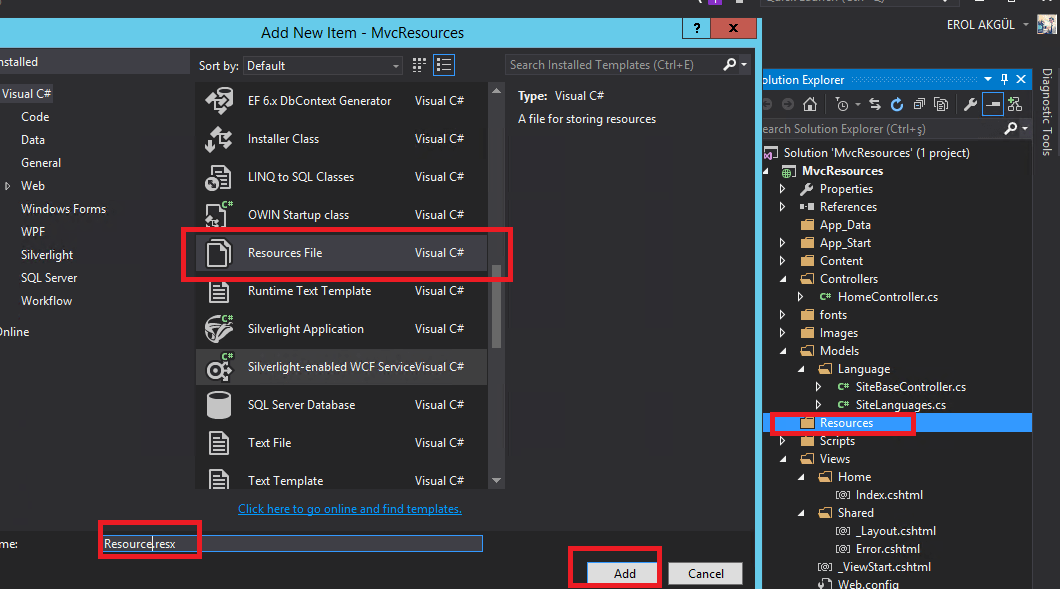Open the Sort by dropdown
The image size is (1060, 589).
click(x=323, y=66)
